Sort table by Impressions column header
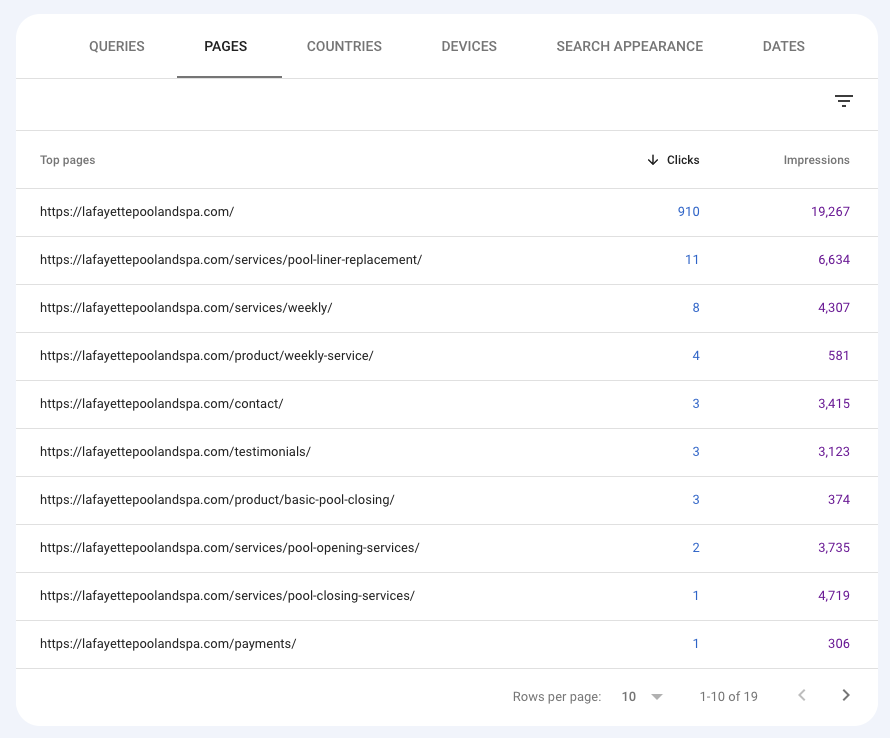 816,160
